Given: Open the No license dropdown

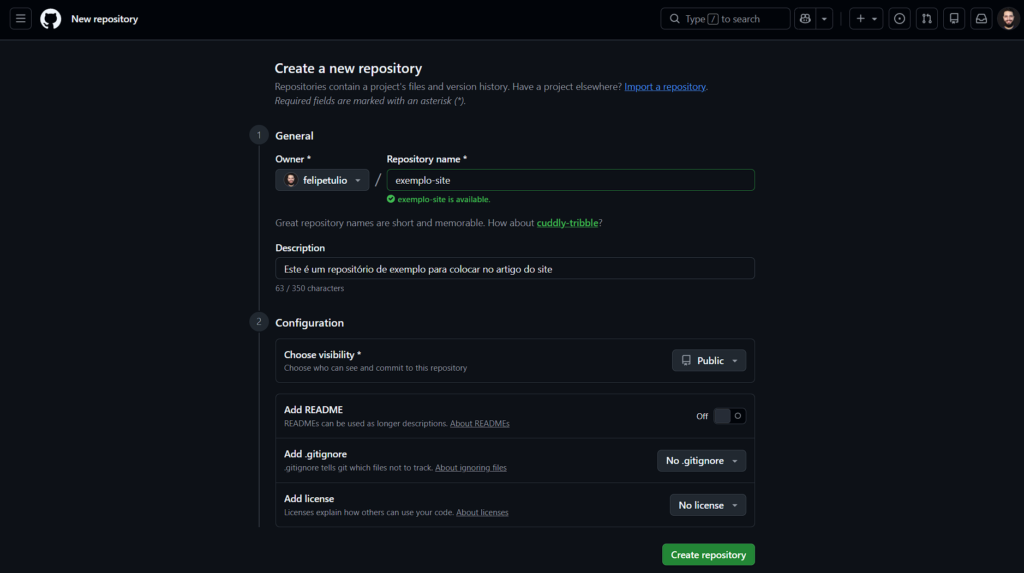Looking at the screenshot, I should (707, 505).
